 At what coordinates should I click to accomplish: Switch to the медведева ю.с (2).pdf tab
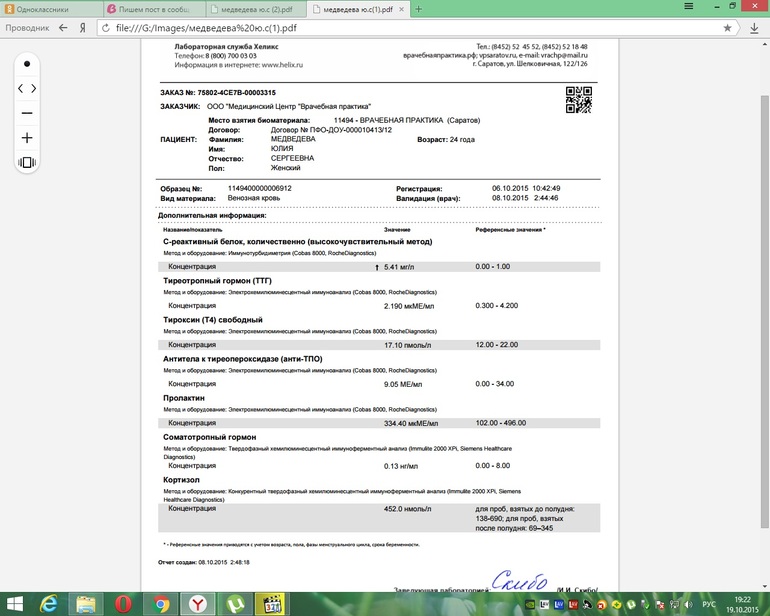click(254, 8)
